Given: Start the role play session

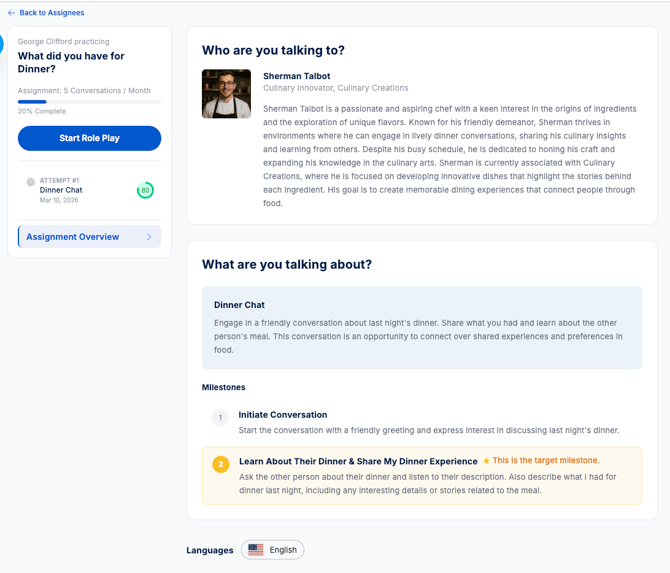Looking at the screenshot, I should [x=89, y=138].
